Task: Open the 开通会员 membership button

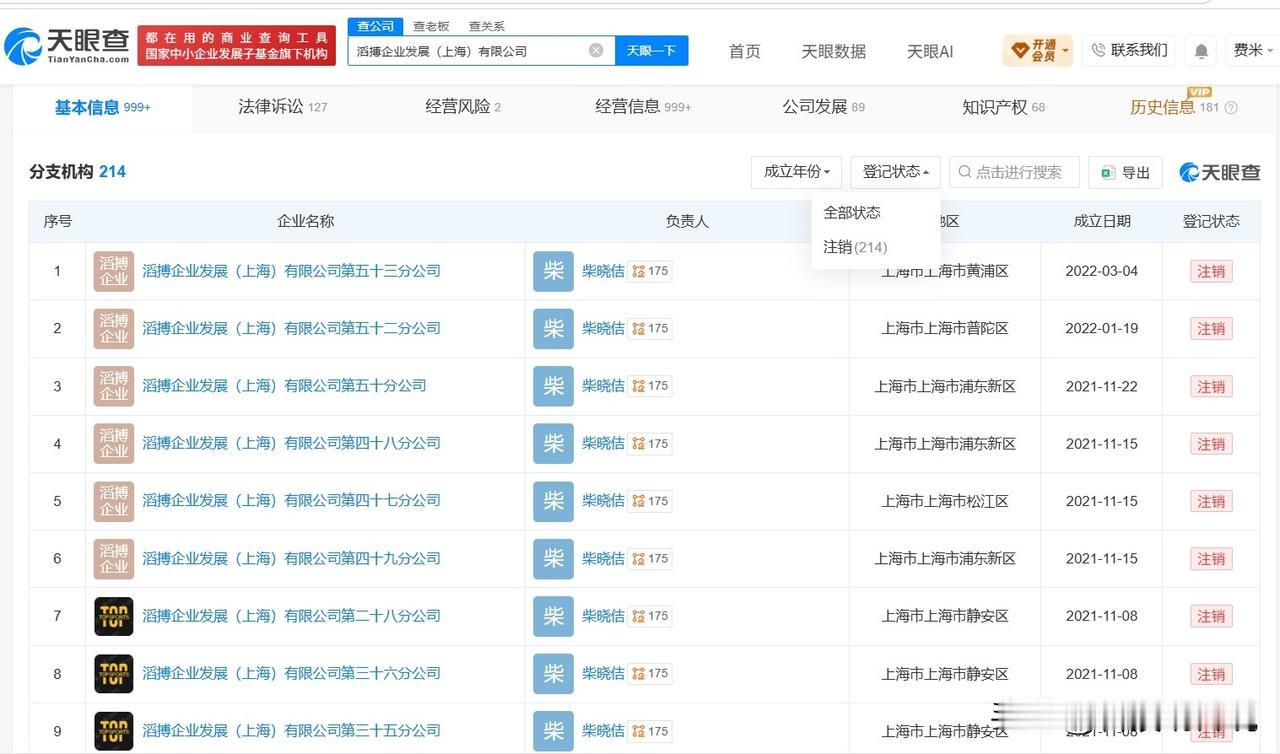Action: pos(1038,50)
